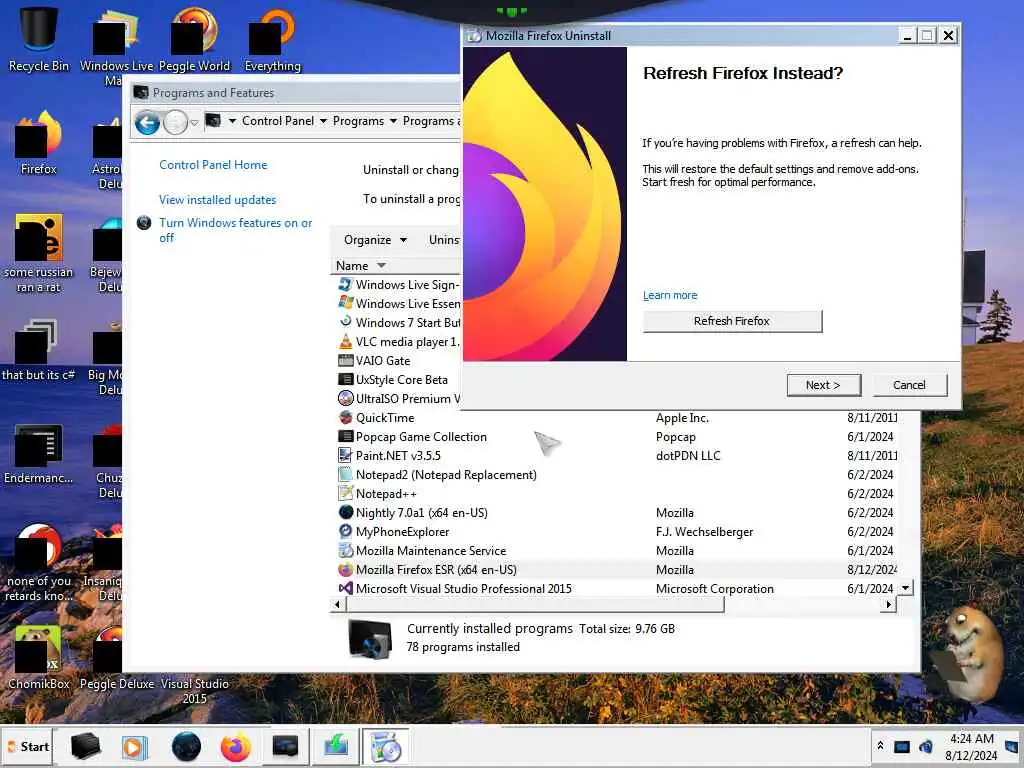
Task: Click the uninstaller taskbar button
Action: point(385,747)
